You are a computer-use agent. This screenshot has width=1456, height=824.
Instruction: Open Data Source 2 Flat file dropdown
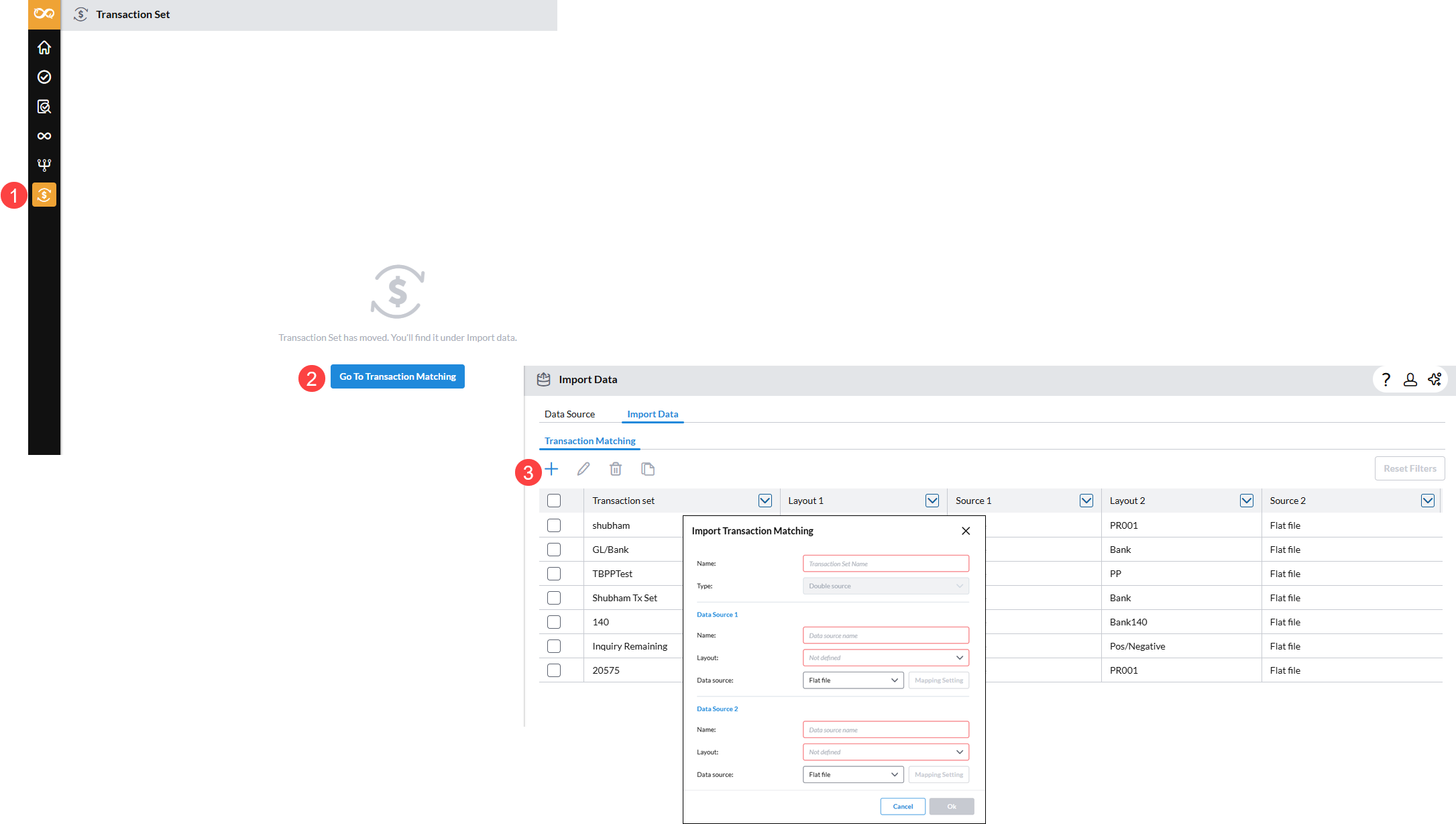tap(852, 774)
